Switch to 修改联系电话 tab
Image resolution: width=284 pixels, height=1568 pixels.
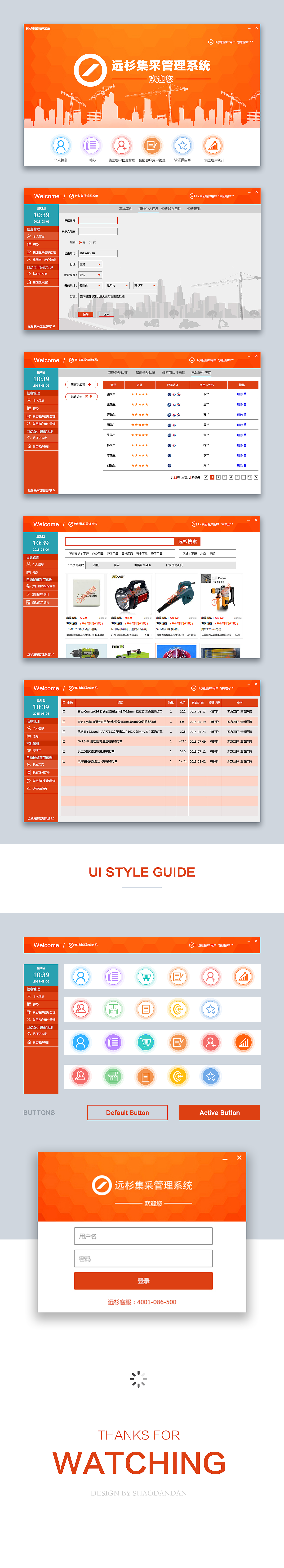[x=172, y=209]
